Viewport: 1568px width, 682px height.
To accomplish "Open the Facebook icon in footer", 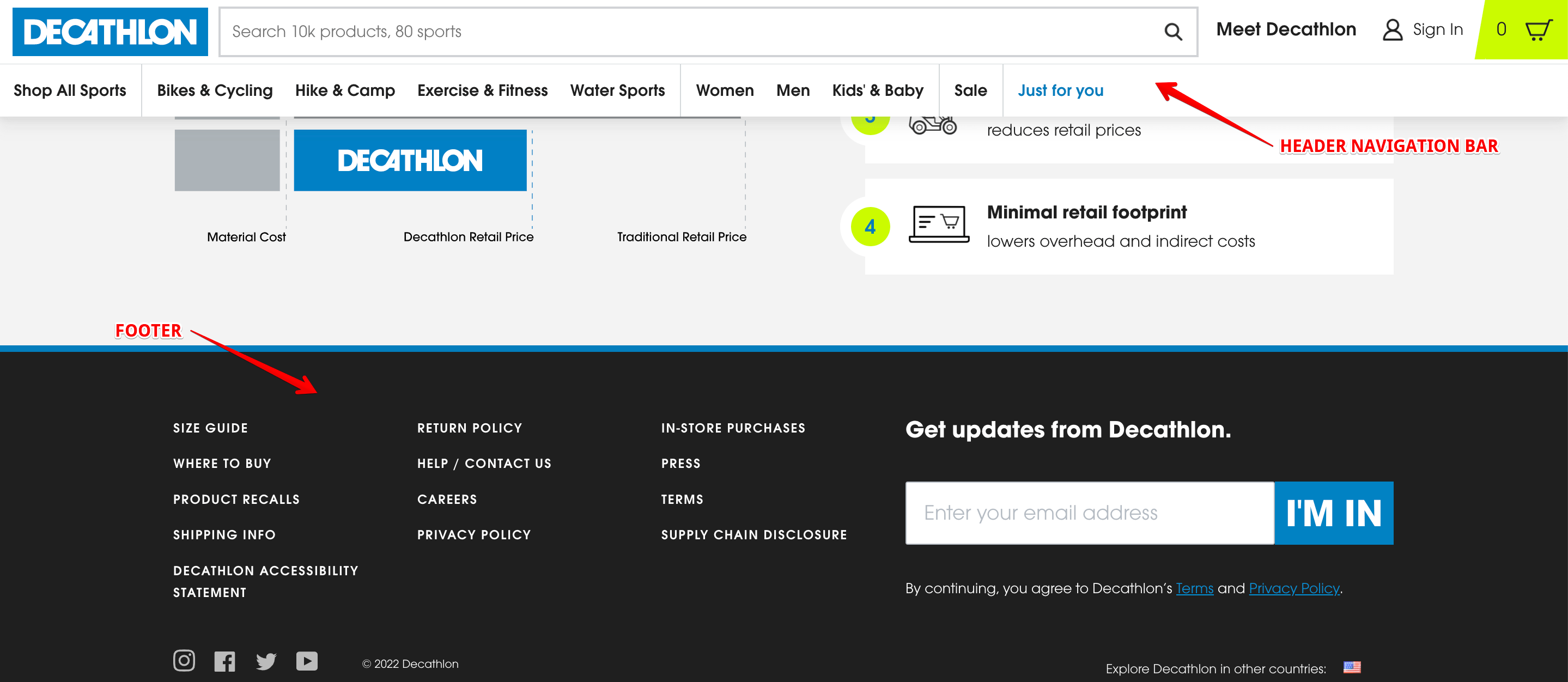I will [224, 661].
